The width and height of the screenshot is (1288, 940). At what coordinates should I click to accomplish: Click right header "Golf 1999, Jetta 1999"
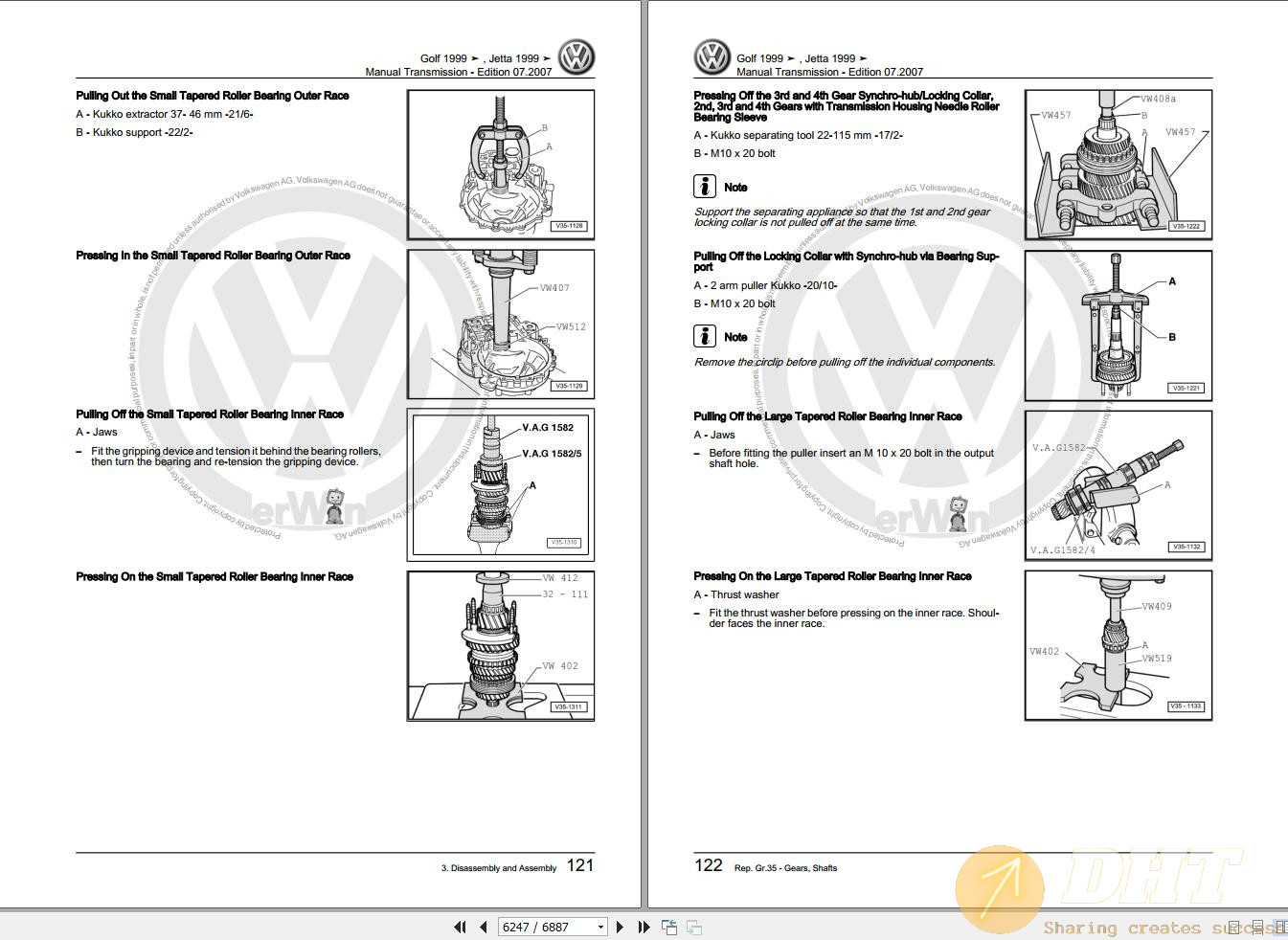[x=802, y=58]
